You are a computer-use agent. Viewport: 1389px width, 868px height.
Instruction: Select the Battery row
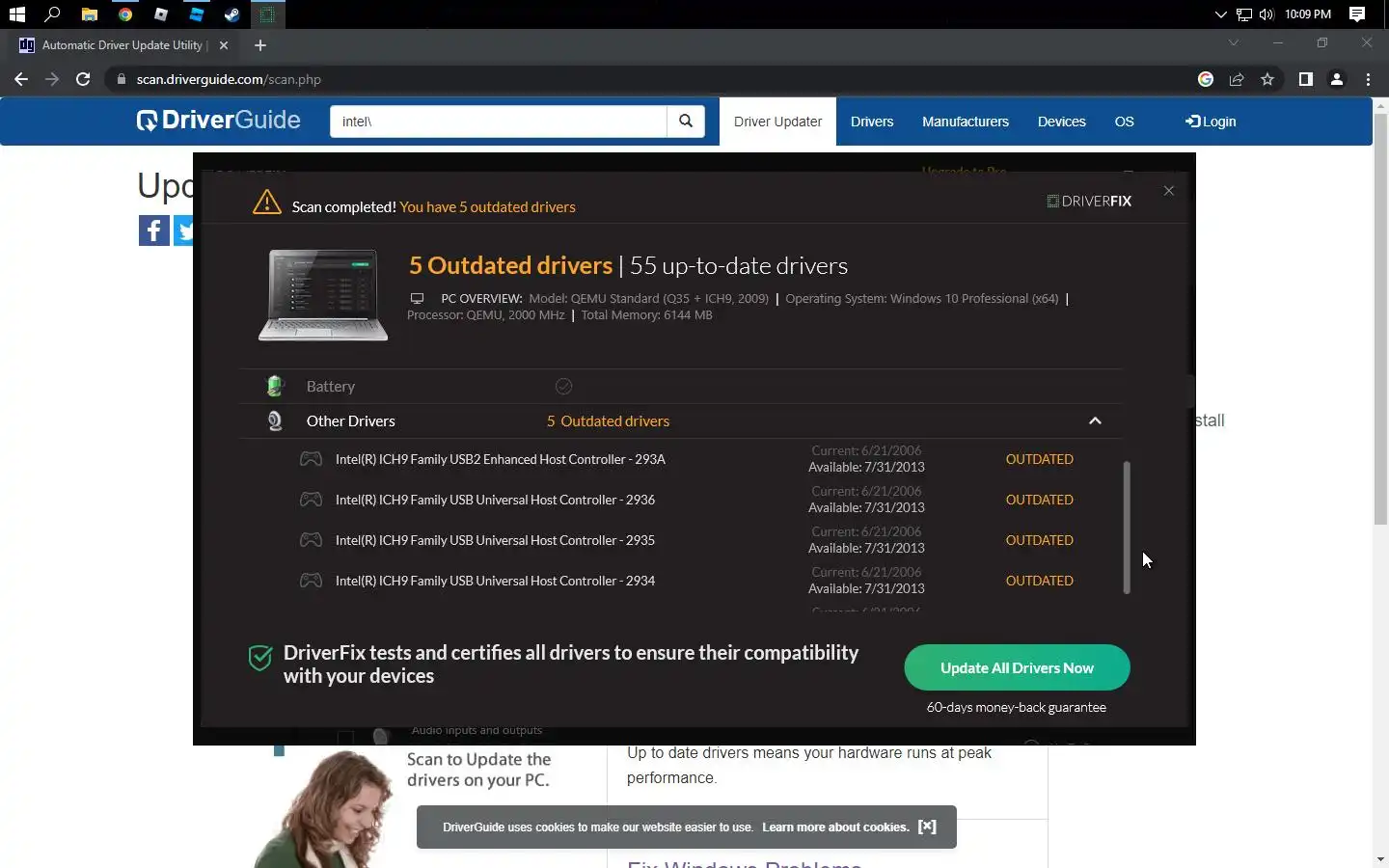pos(681,387)
